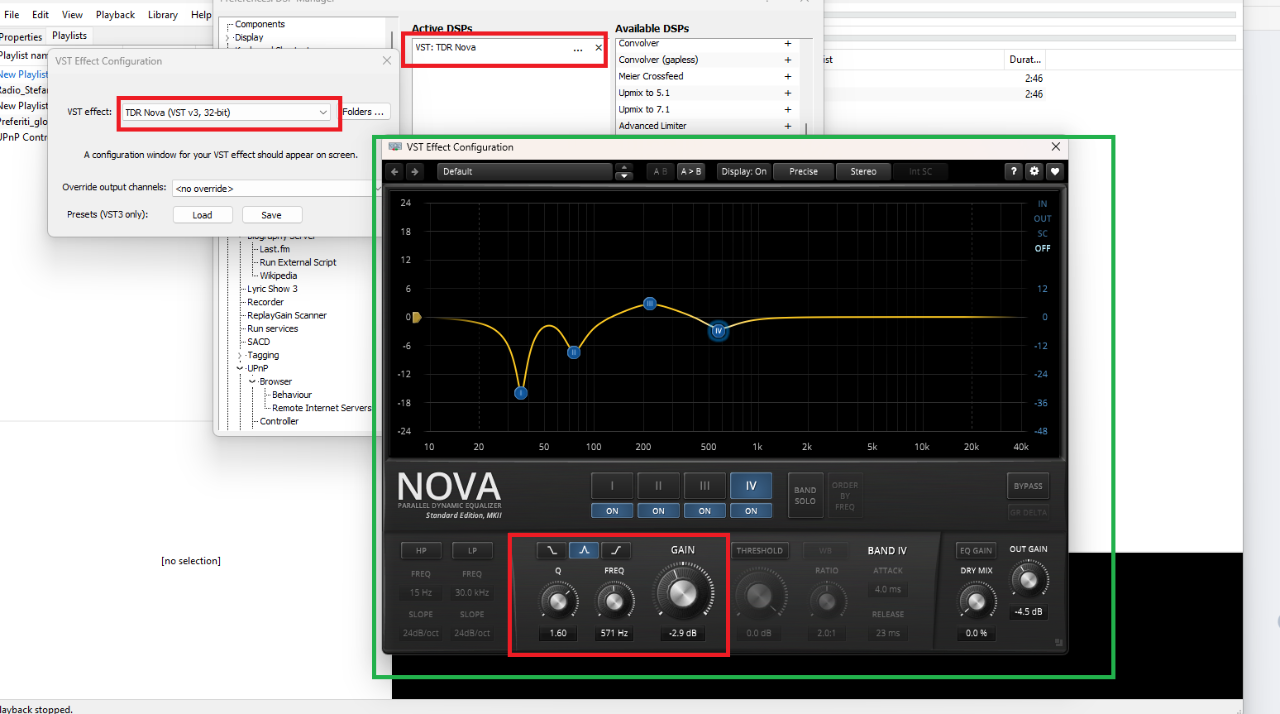
Task: Open the File menu
Action: click(x=12, y=15)
